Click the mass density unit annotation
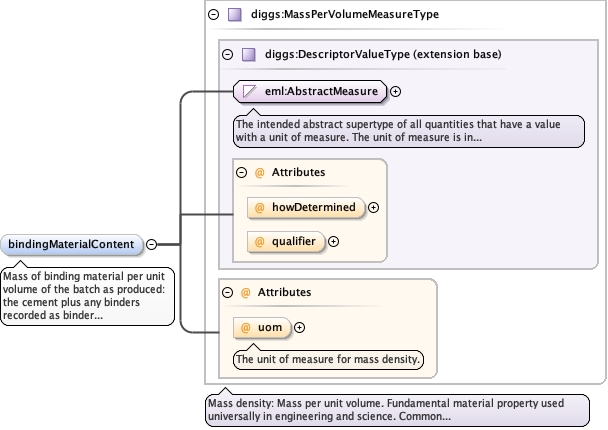The height and width of the screenshot is (430, 608). point(328,359)
